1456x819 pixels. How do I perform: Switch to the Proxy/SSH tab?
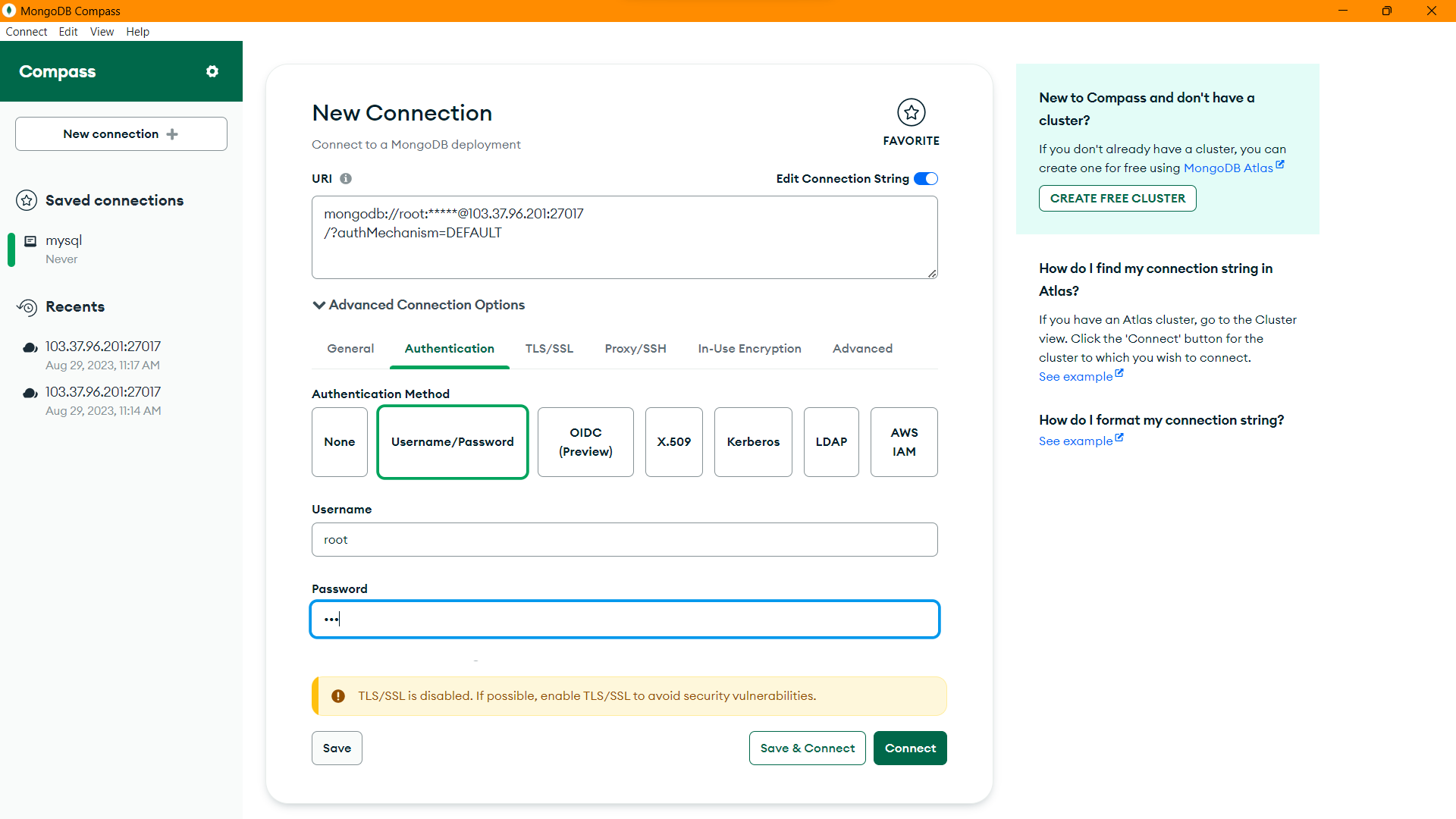click(x=635, y=349)
